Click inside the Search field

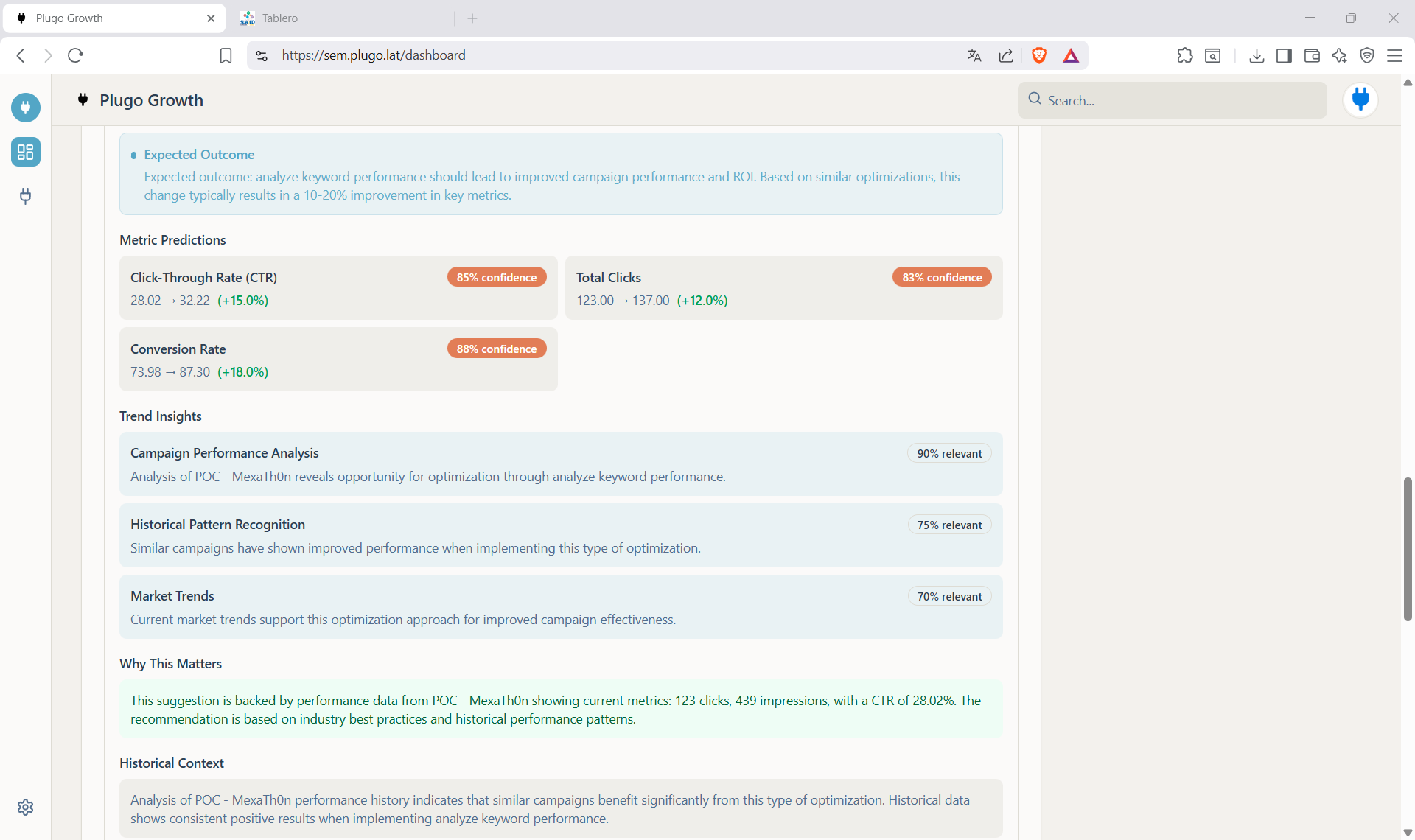pyautogui.click(x=1172, y=100)
